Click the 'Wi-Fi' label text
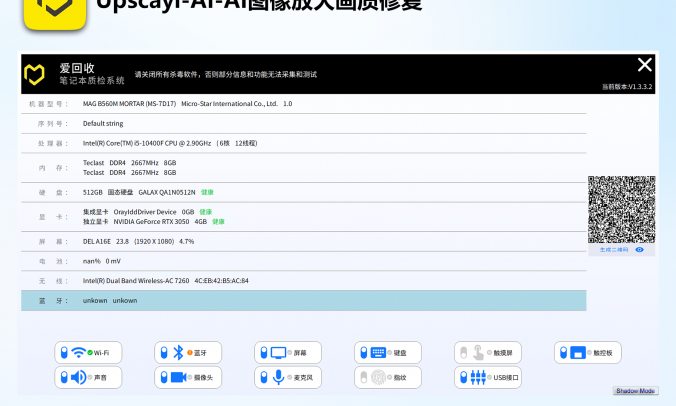Screen dimensions: 676x406 tap(101, 353)
